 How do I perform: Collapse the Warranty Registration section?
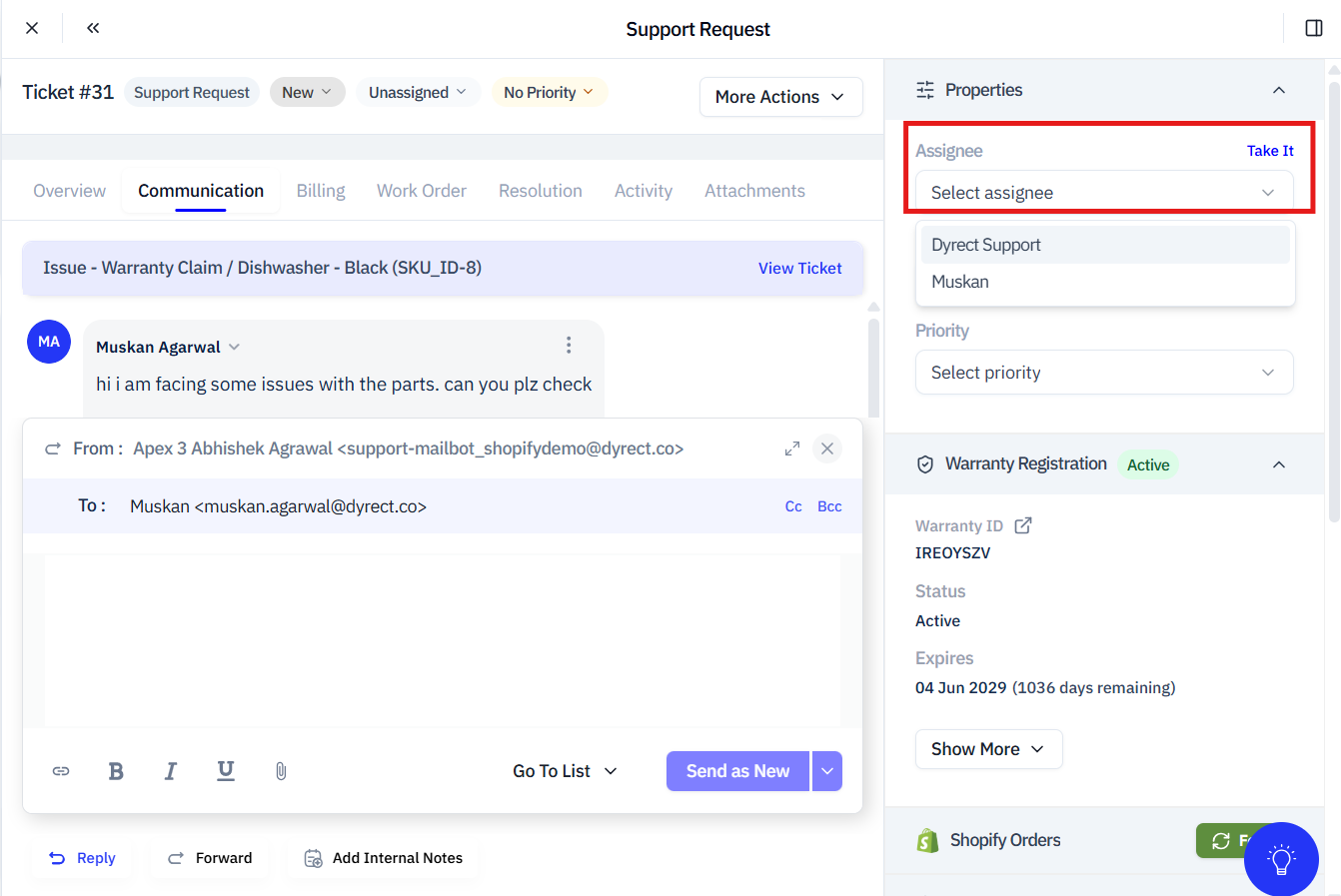1279,464
